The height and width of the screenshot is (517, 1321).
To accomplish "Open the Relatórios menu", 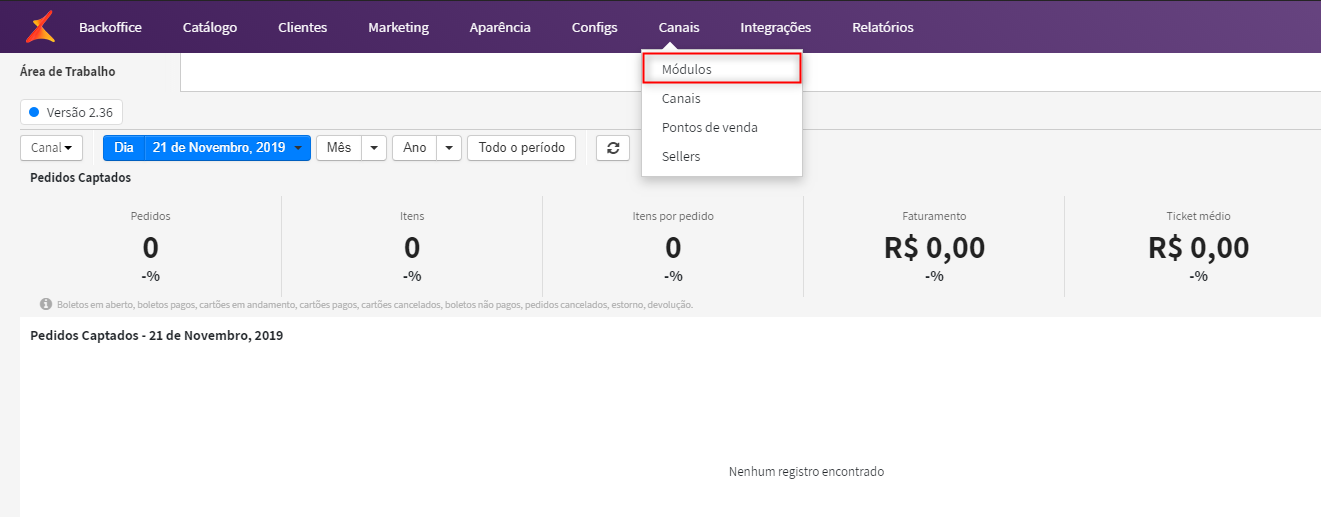I will click(x=883, y=28).
